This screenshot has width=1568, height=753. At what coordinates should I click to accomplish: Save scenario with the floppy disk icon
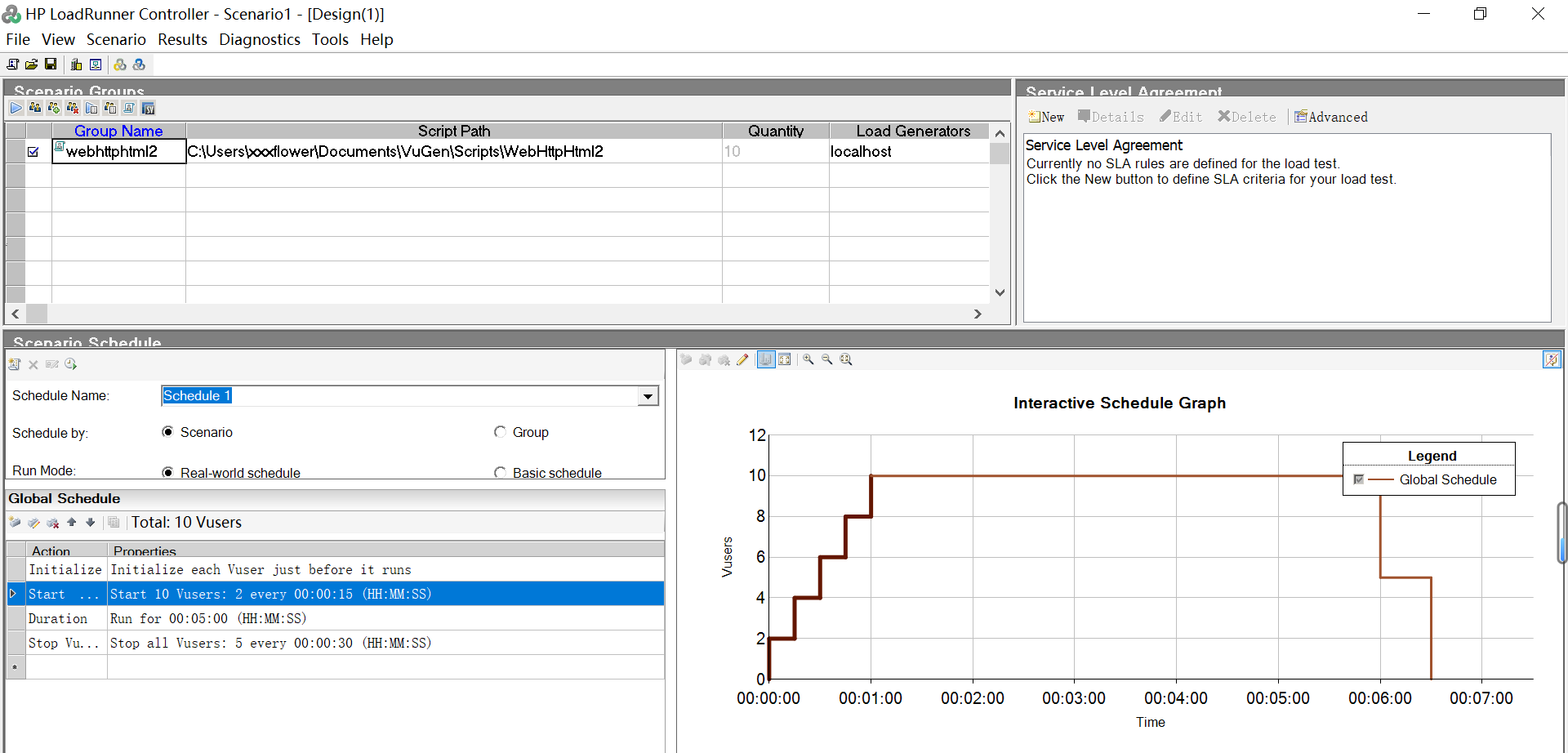(x=51, y=65)
